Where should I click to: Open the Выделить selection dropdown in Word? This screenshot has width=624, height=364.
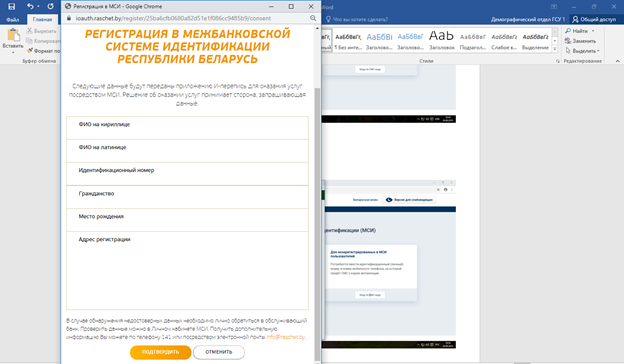[582, 51]
